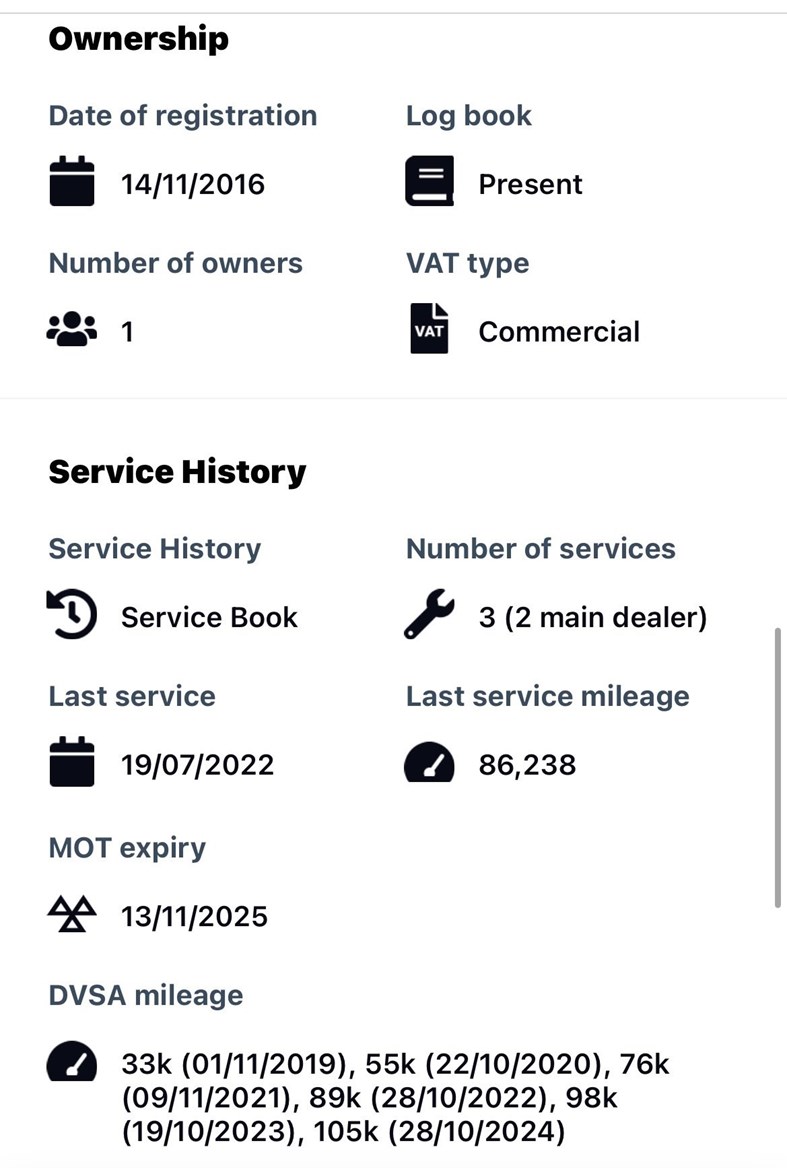Click the last service mileage gauge icon
This screenshot has width=787, height=1168.
point(429,765)
